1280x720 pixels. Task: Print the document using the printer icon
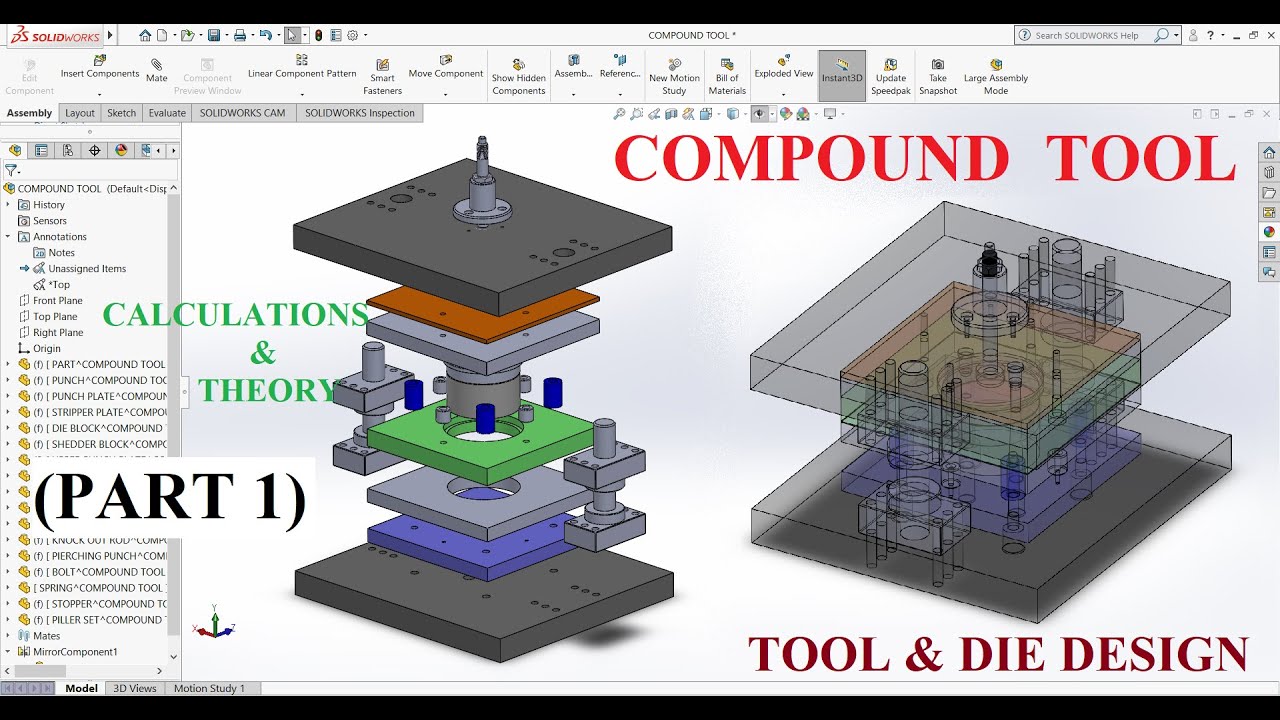coord(240,35)
